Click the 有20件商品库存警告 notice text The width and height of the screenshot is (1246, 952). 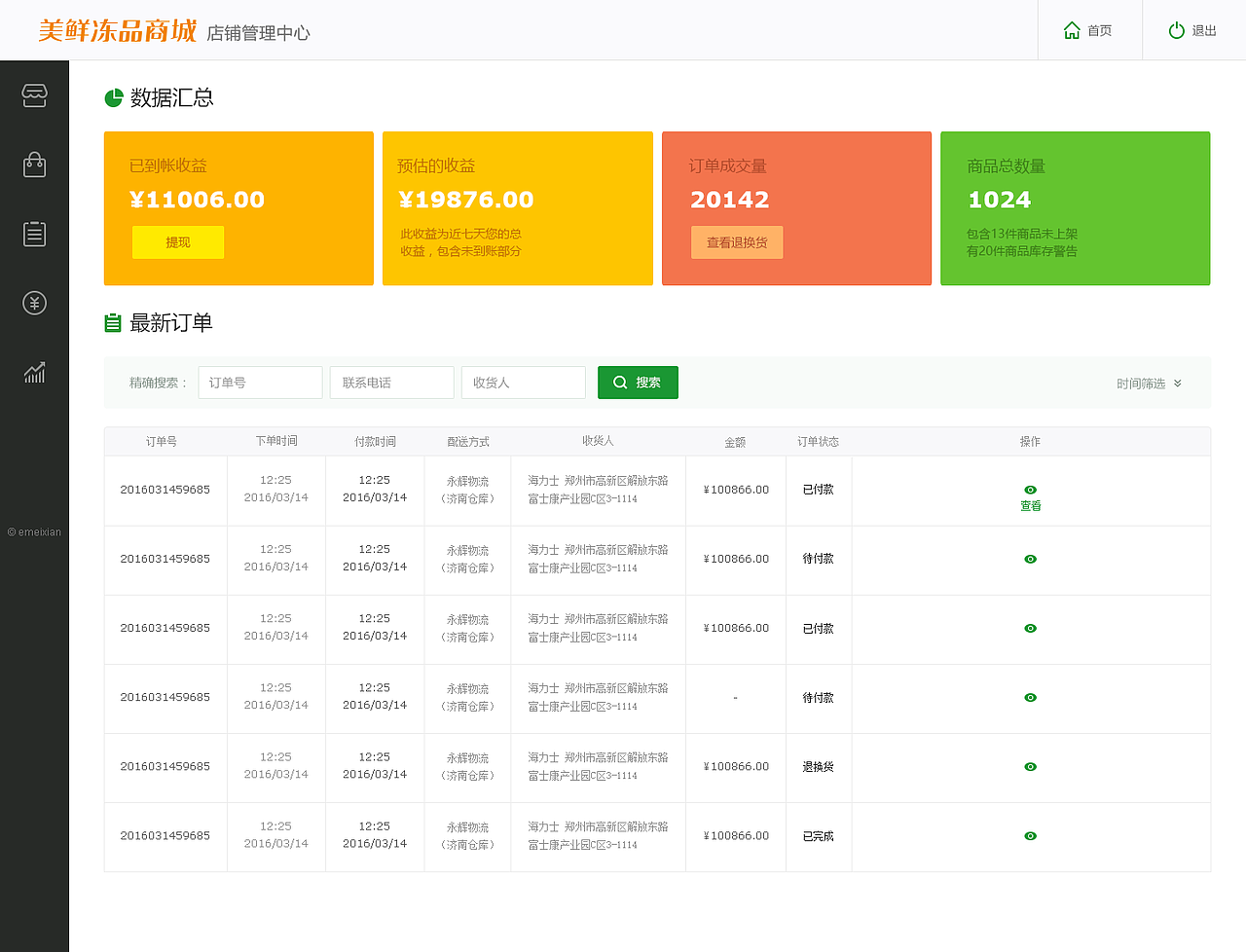tap(1022, 251)
